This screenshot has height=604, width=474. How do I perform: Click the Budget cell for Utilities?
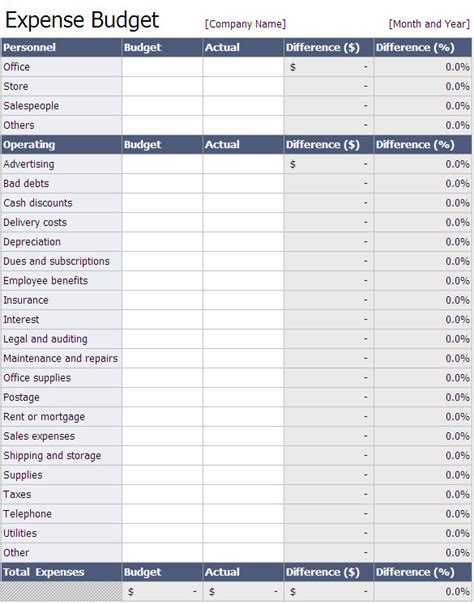tap(162, 533)
